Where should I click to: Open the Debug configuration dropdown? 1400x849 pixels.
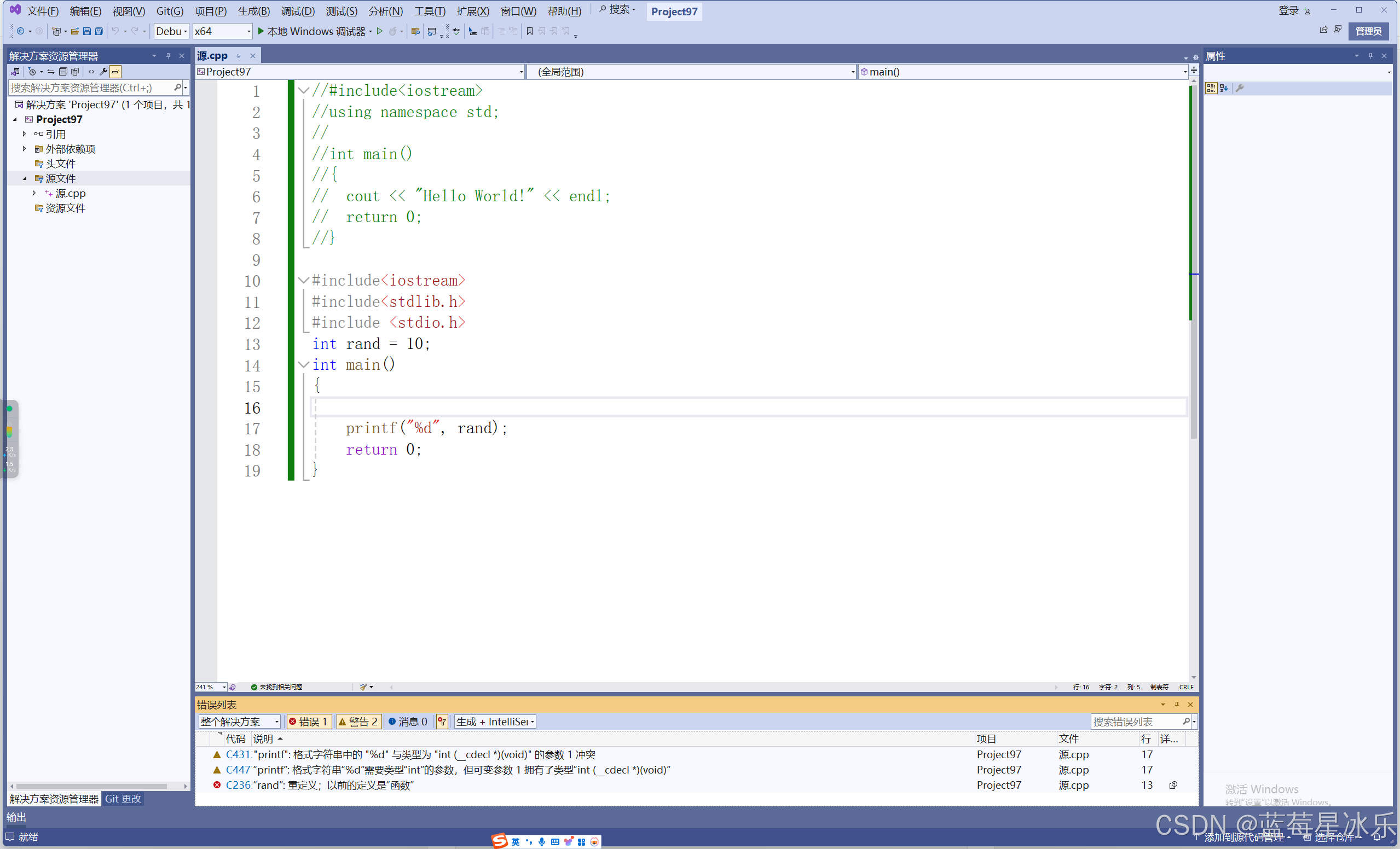171,31
